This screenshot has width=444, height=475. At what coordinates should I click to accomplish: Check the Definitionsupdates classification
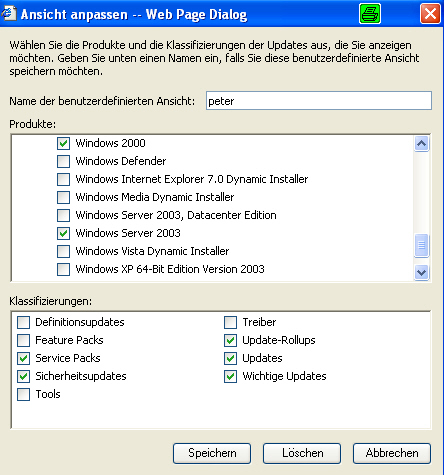coord(23,322)
